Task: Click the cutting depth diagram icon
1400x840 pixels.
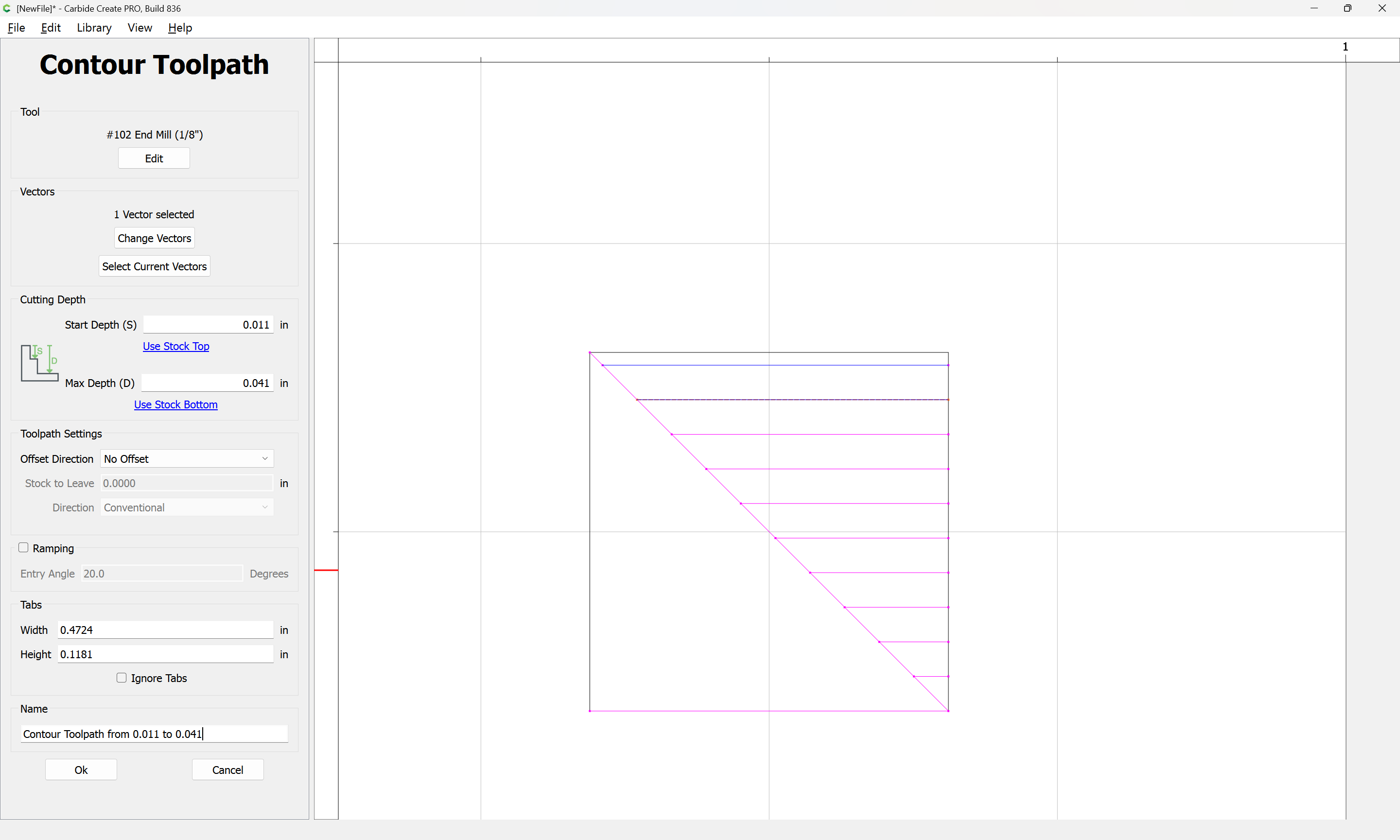Action: coord(39,363)
